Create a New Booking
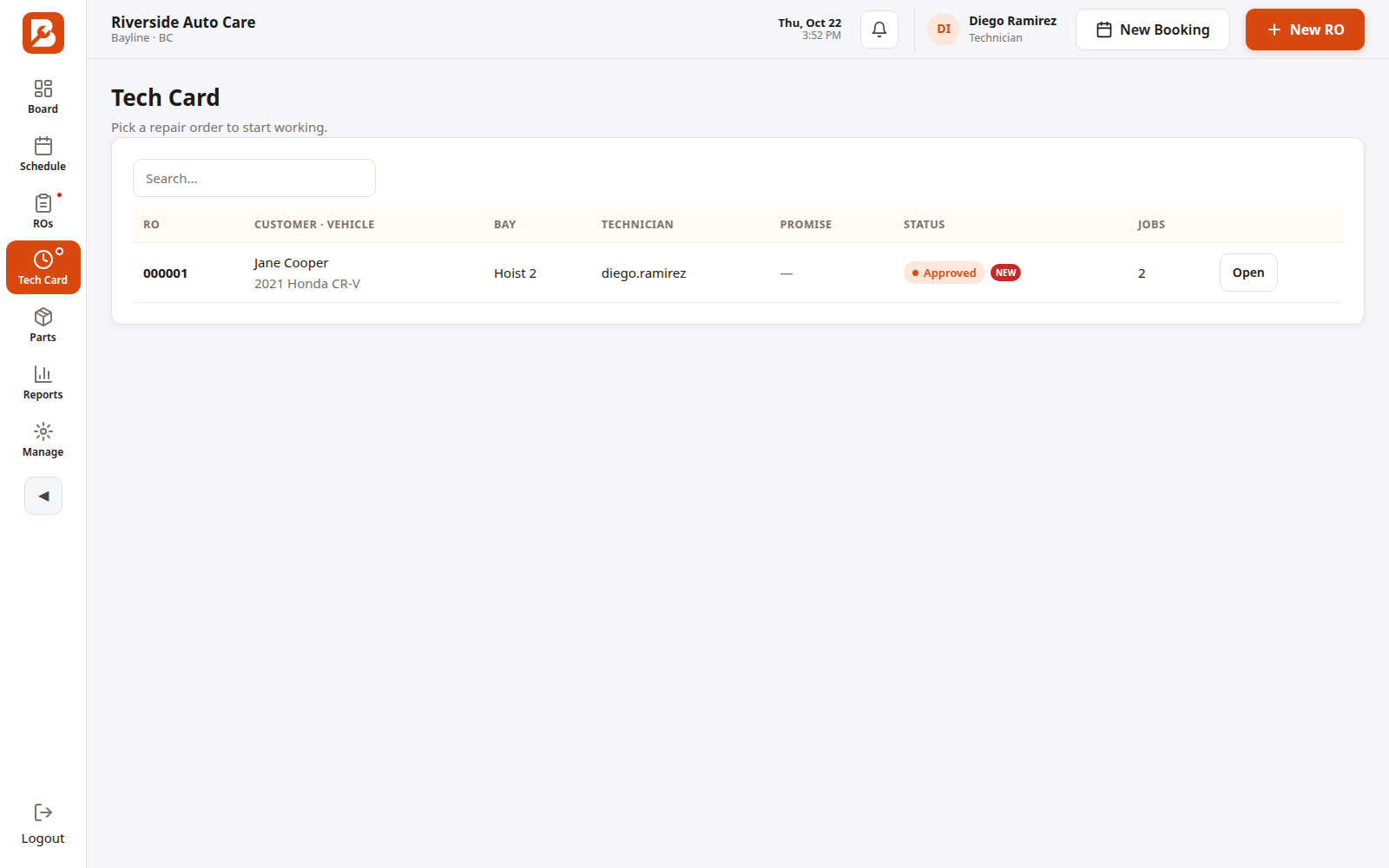 tap(1153, 30)
